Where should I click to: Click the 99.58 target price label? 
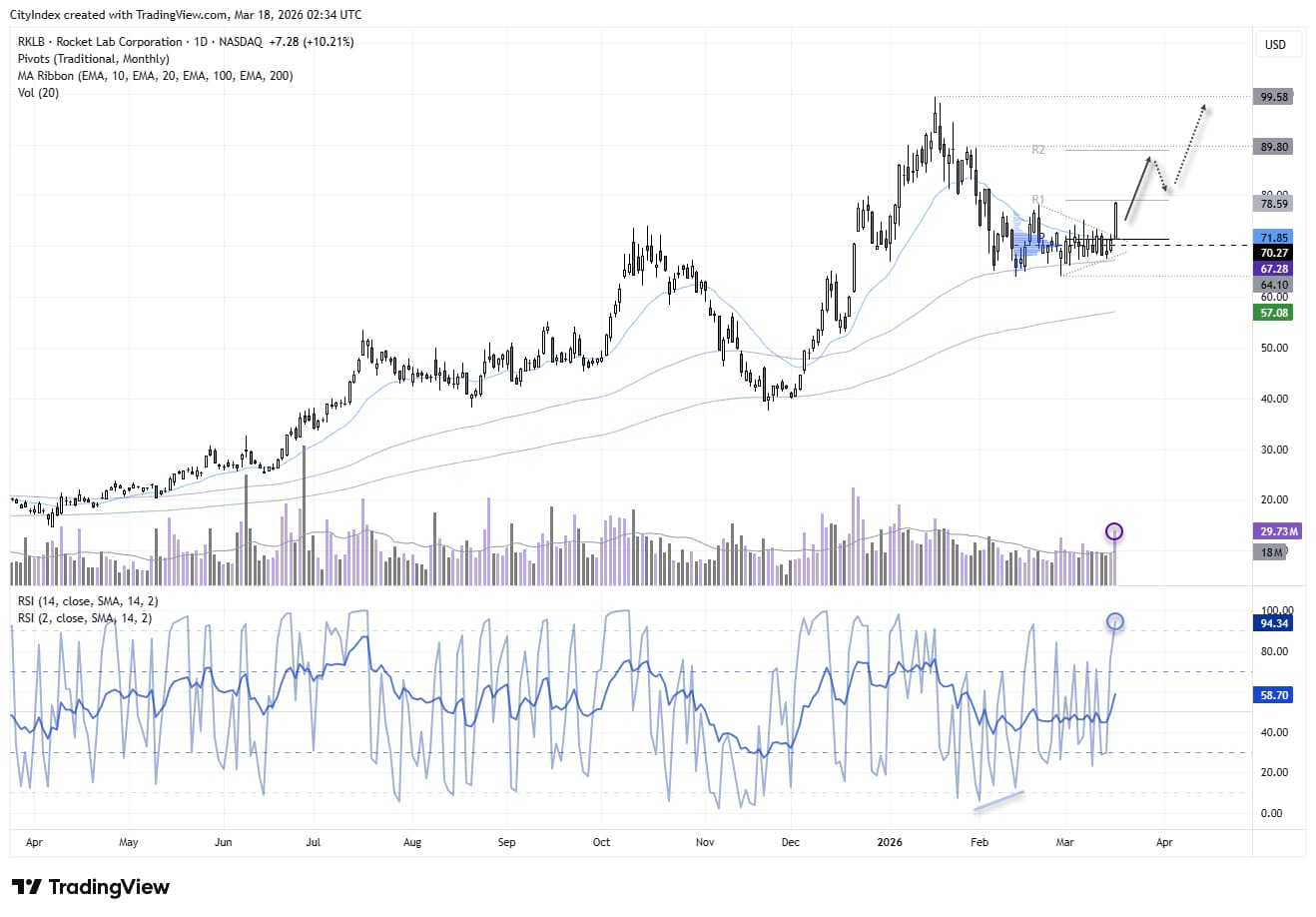click(x=1272, y=96)
